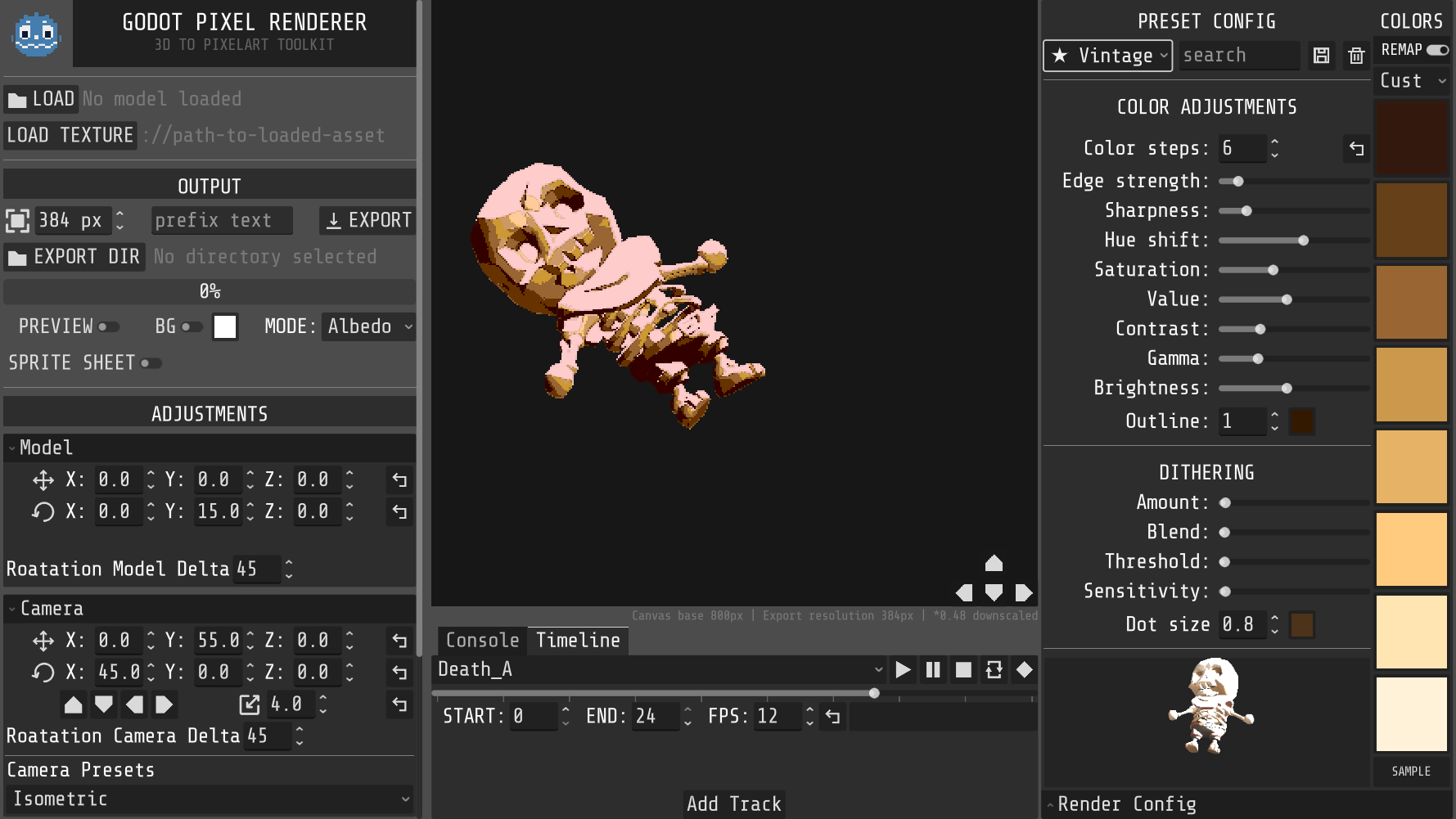This screenshot has height=819, width=1456.
Task: Click the Outline color swatch
Action: pyautogui.click(x=1301, y=422)
